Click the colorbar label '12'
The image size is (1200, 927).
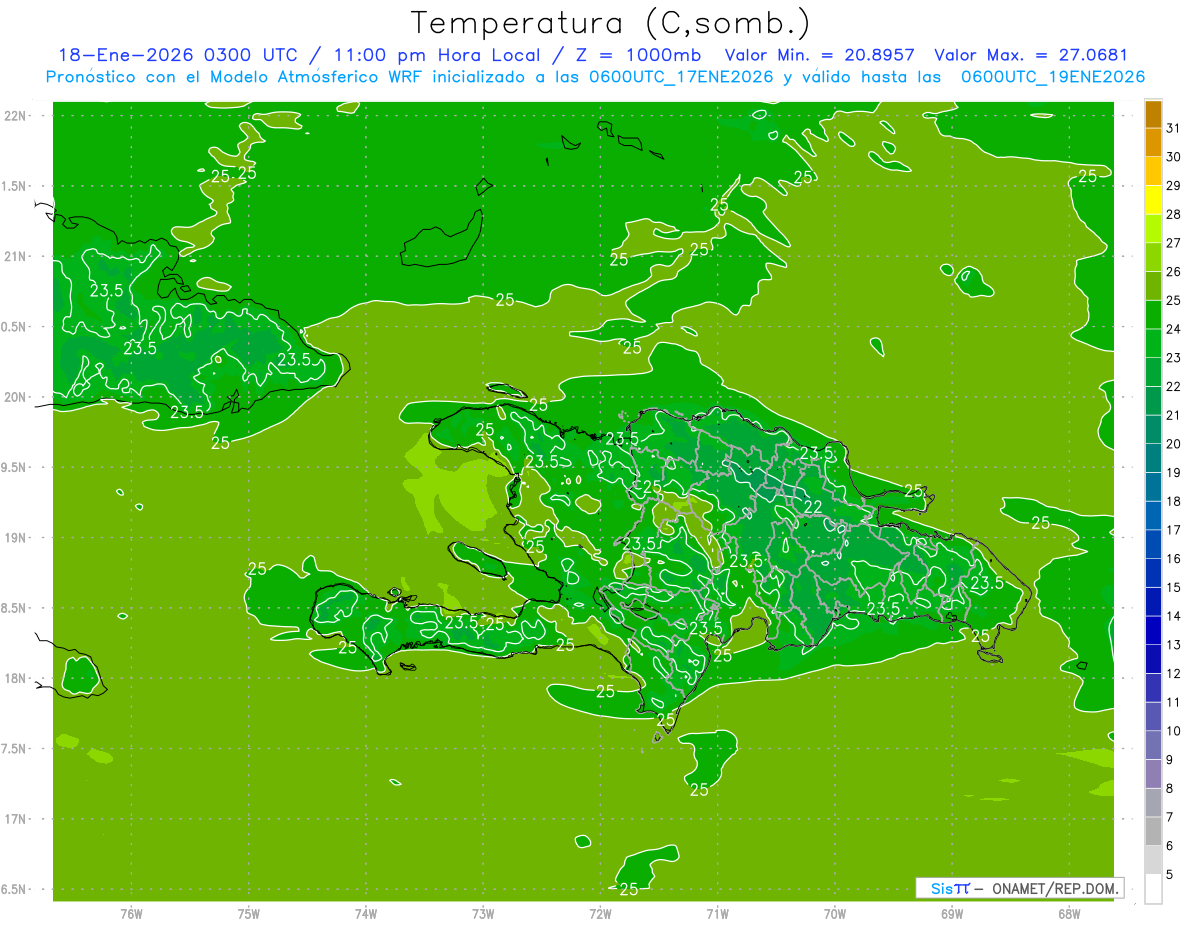tap(1173, 674)
